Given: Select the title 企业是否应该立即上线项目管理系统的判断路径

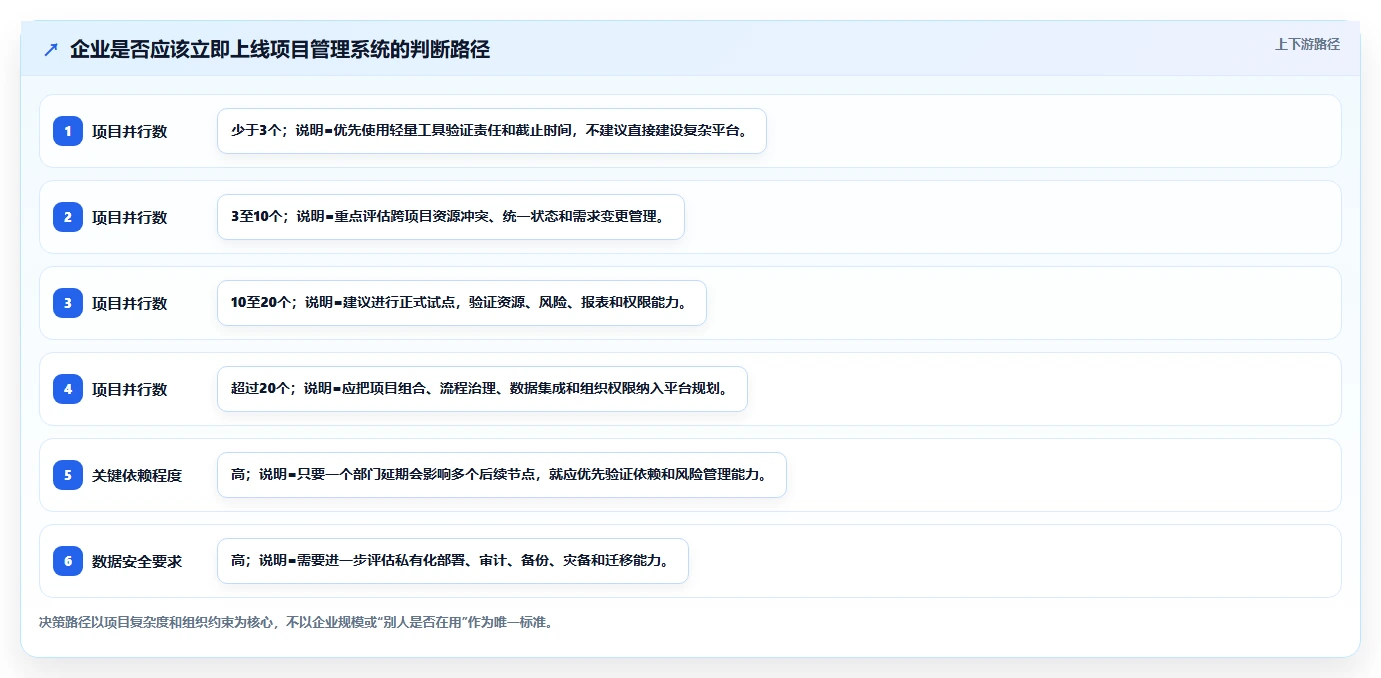Looking at the screenshot, I should click(280, 49).
